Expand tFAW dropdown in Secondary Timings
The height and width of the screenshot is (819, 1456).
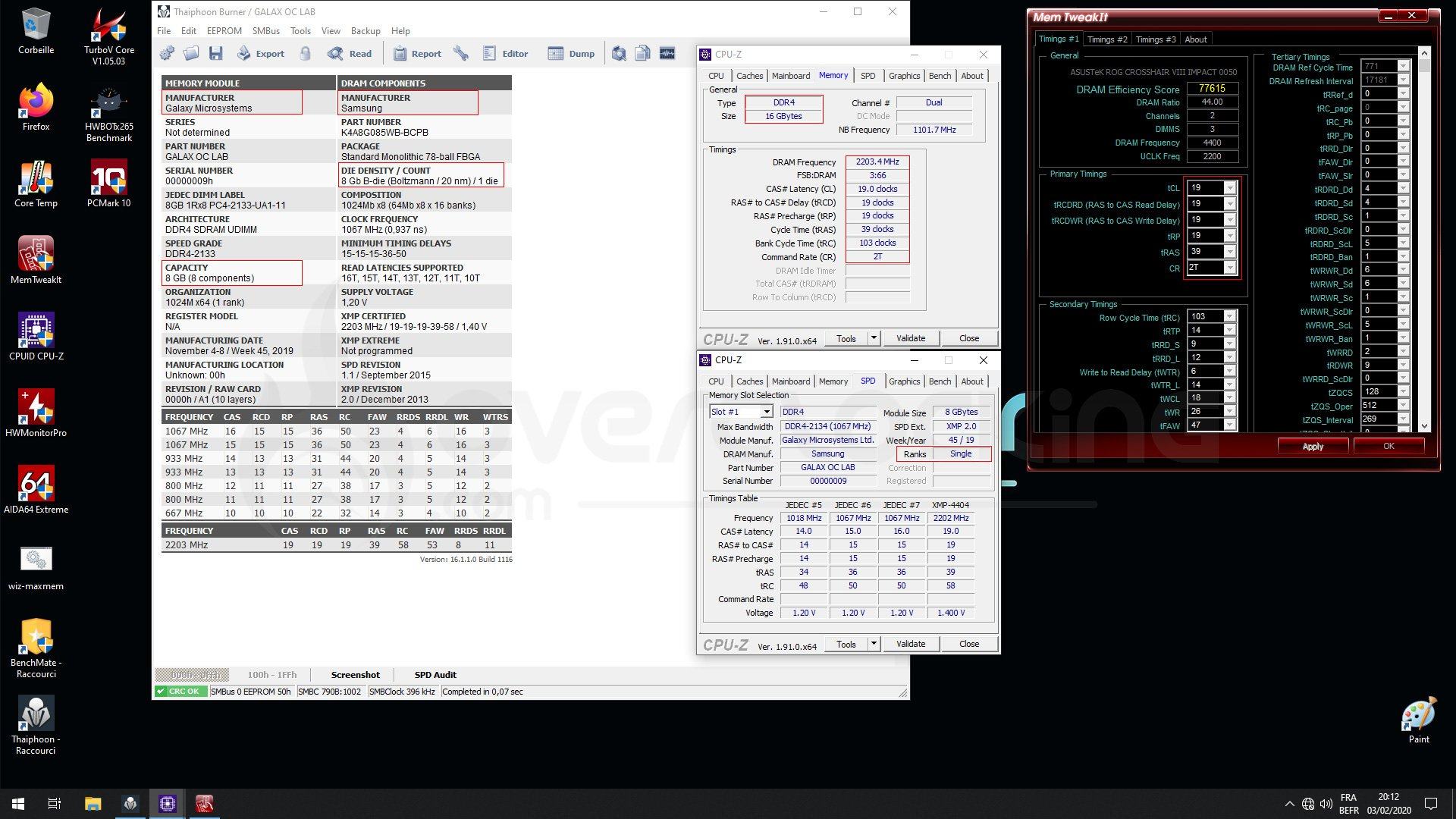1230,425
